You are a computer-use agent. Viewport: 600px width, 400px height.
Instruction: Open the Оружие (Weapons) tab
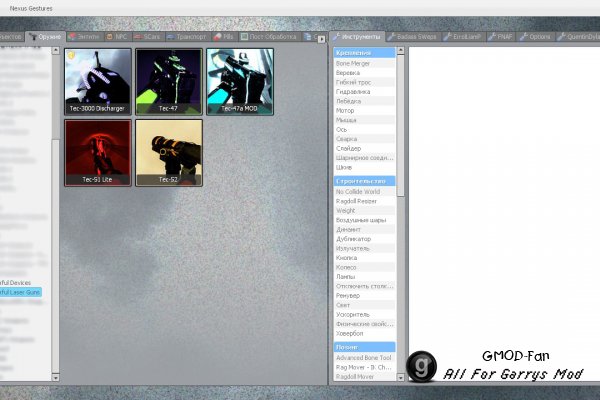(46, 37)
